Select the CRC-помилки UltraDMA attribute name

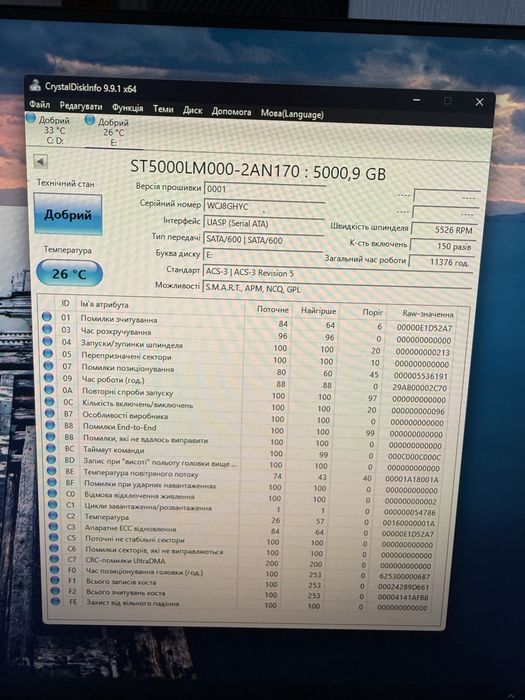(125, 560)
